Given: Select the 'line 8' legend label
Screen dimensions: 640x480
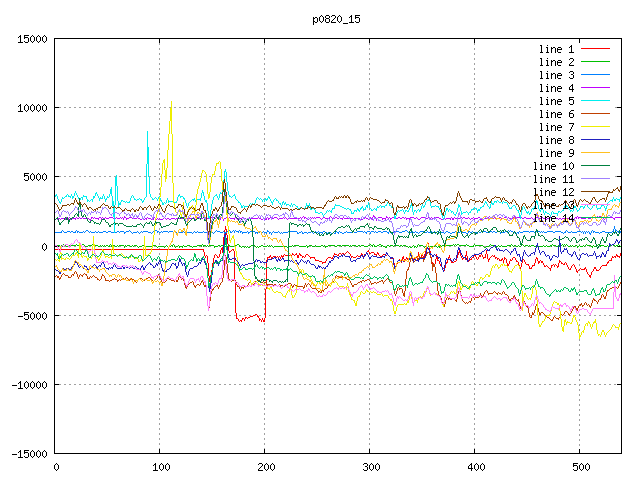Looking at the screenshot, I should [556, 140].
